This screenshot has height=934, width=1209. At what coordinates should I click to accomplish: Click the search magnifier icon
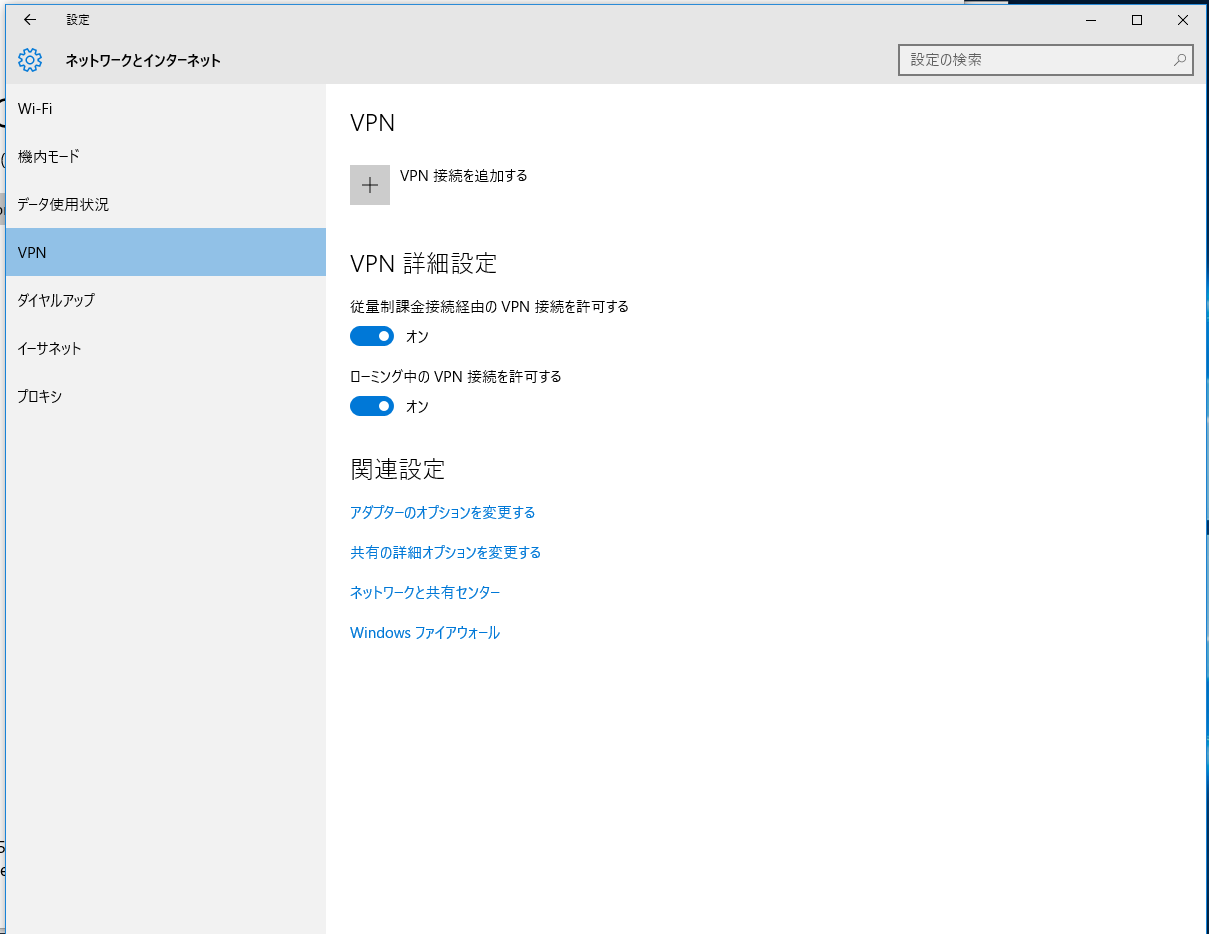coord(1180,60)
